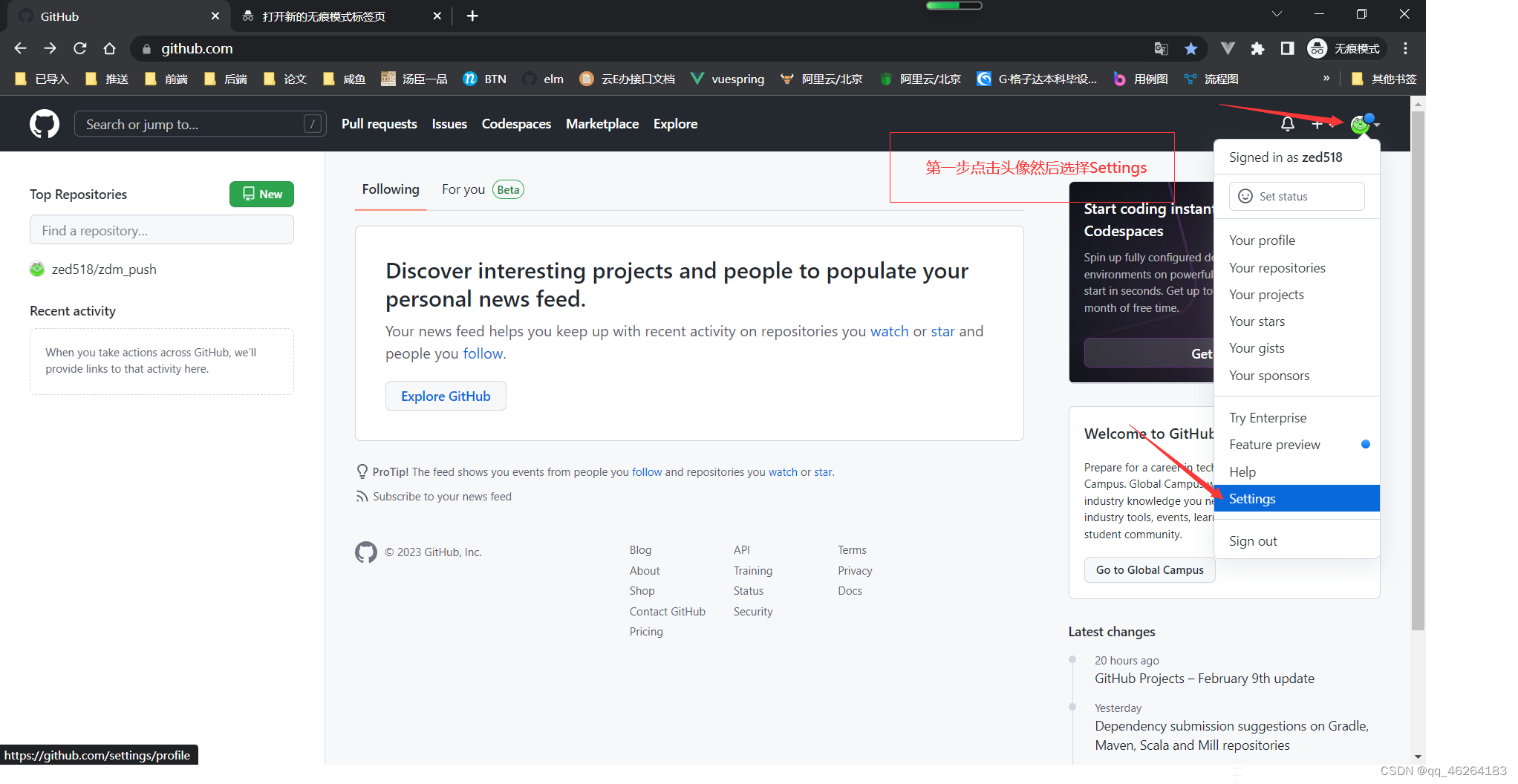Open Chrome three-dot menu
This screenshot has height=784, width=1518.
tap(1405, 48)
